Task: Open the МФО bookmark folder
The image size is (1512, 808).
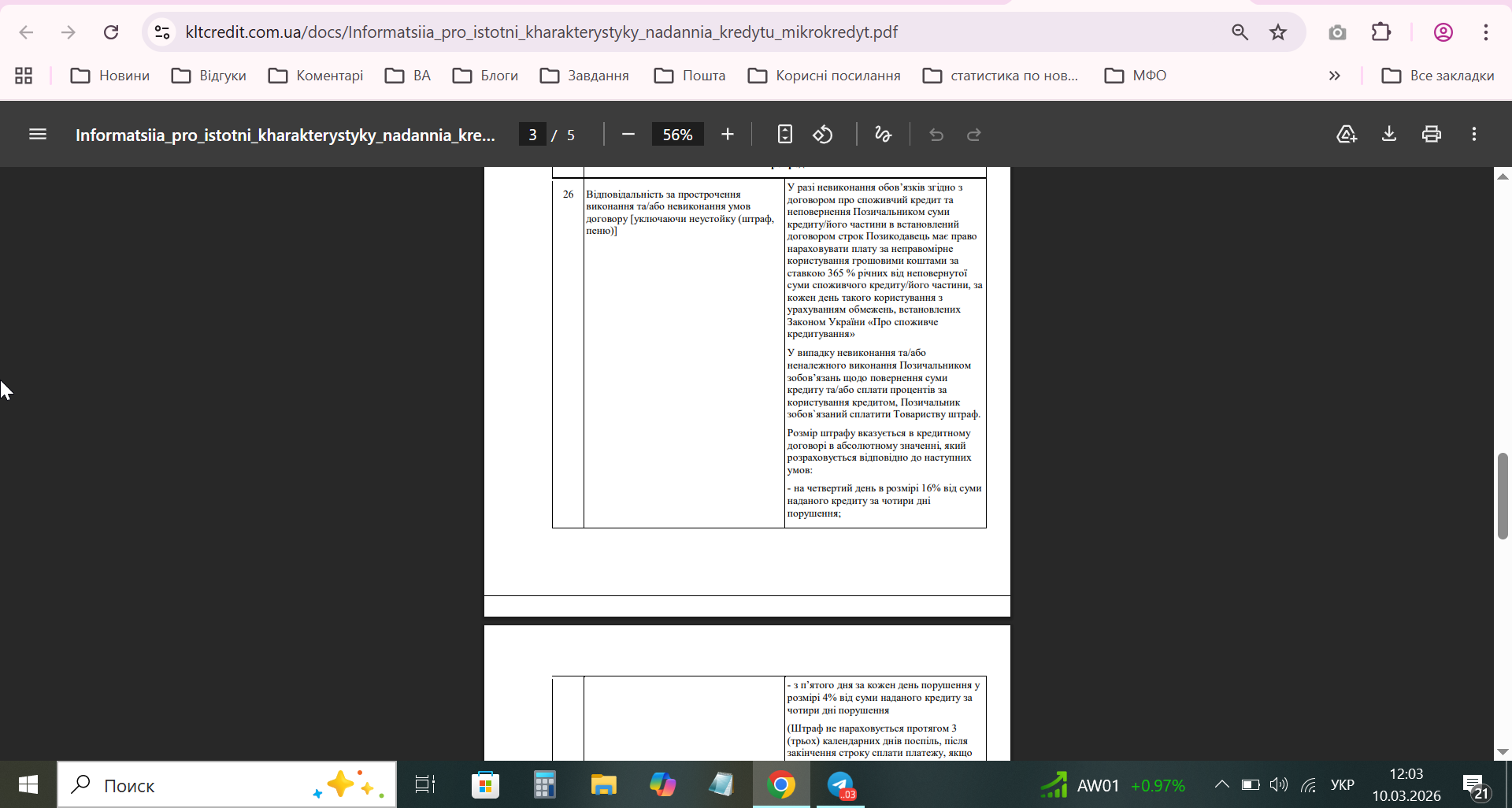Action: click(x=1136, y=76)
